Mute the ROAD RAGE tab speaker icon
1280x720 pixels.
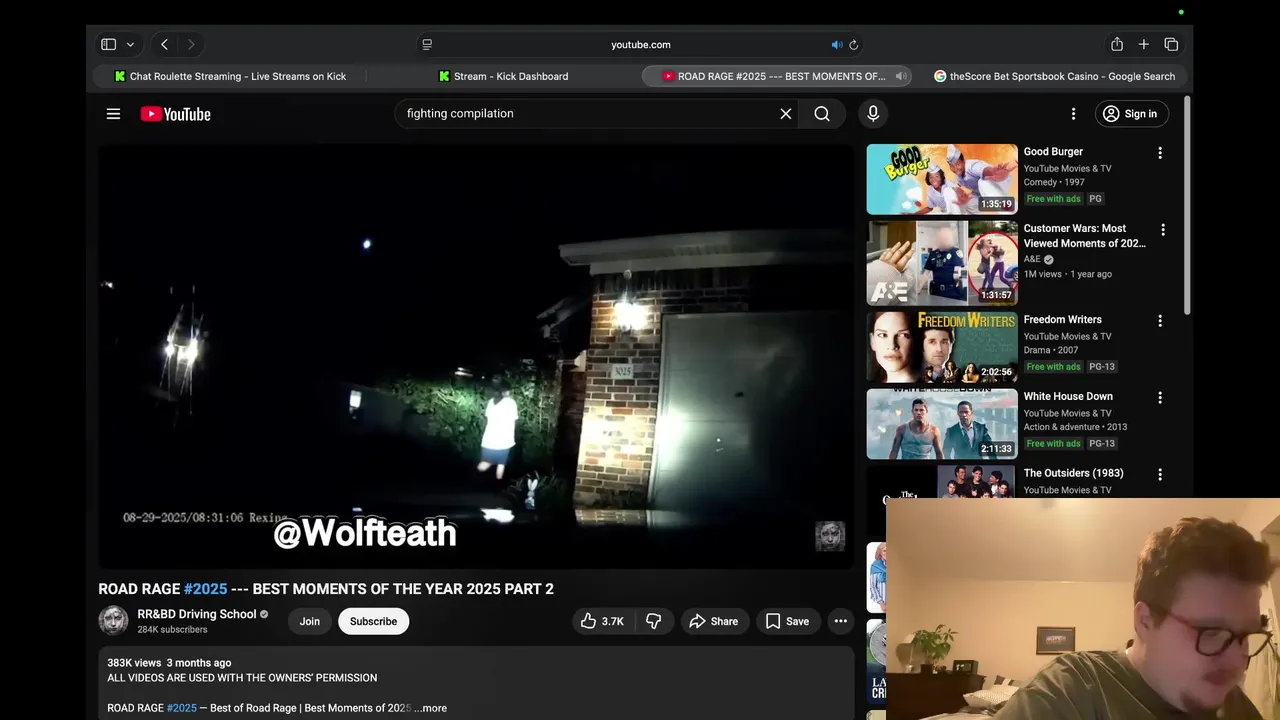point(901,76)
